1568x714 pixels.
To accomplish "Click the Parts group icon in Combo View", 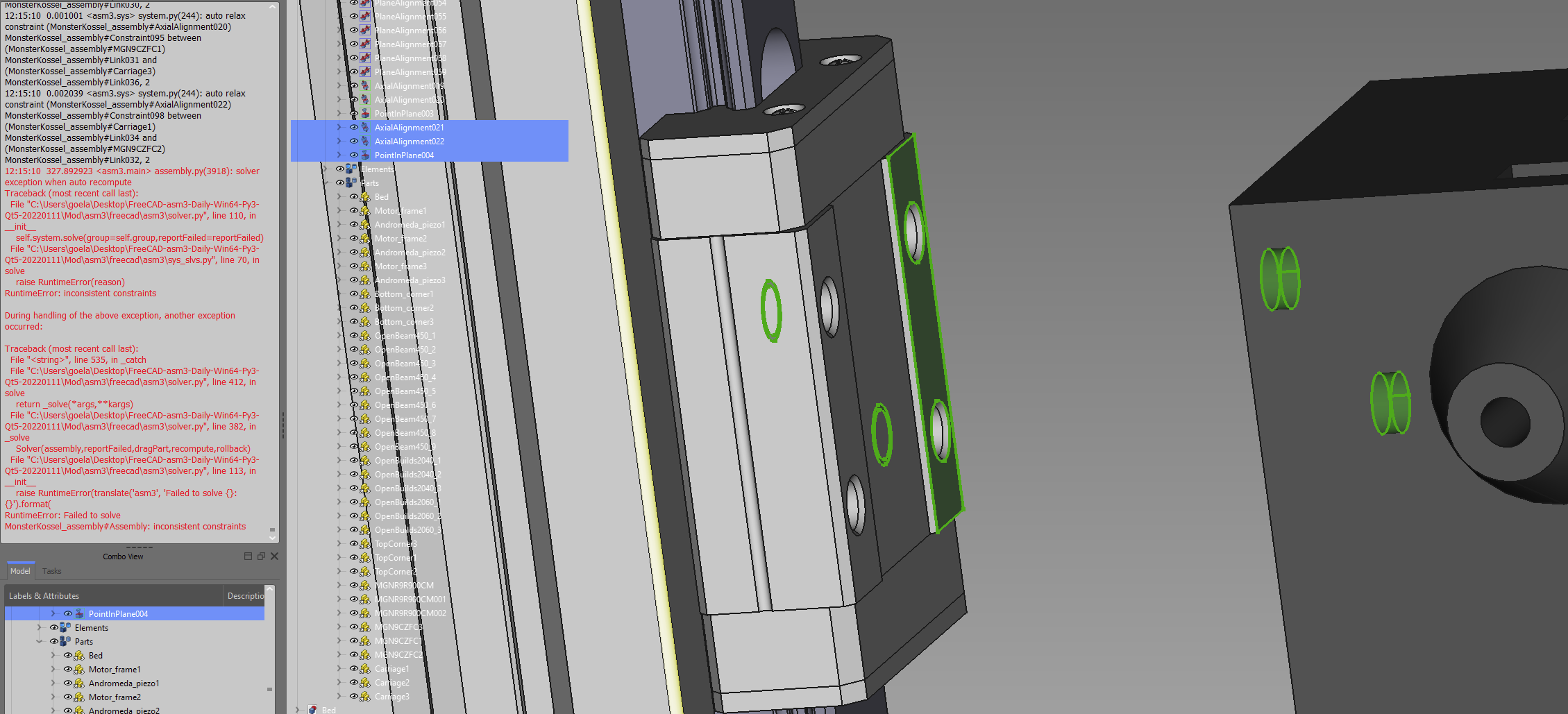I will coord(64,641).
